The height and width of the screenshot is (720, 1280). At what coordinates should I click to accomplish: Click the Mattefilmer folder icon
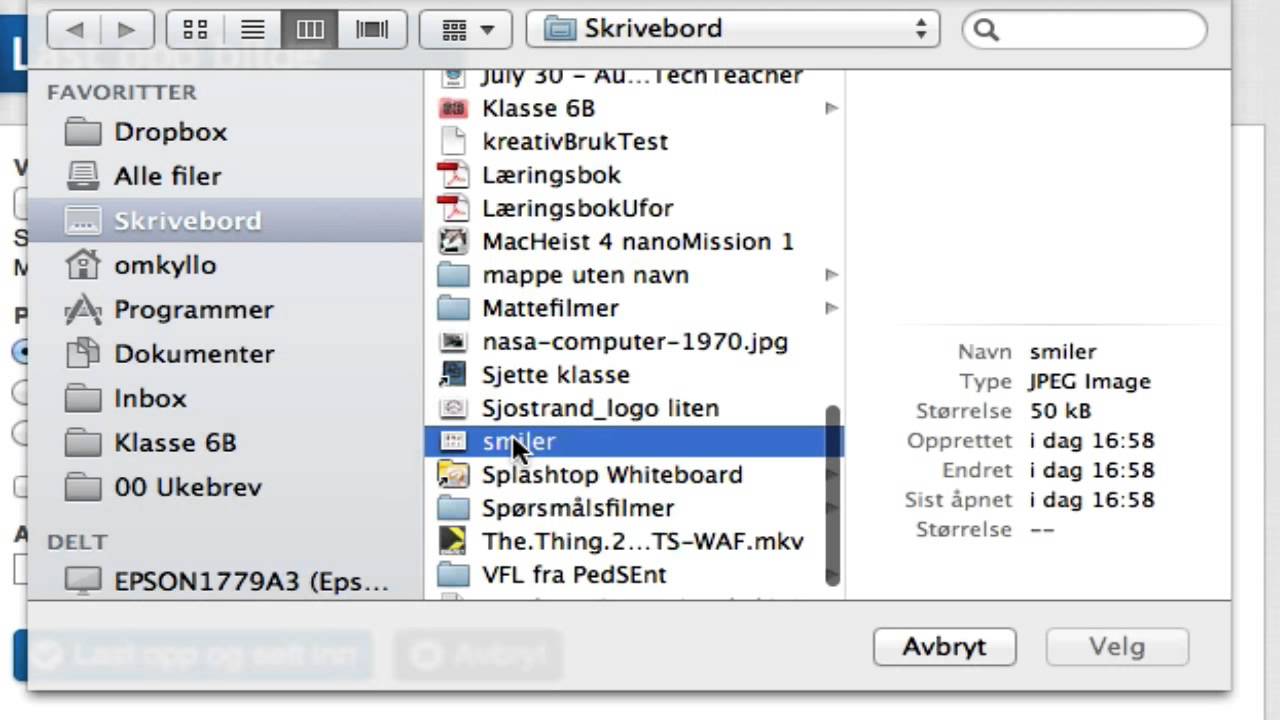454,308
